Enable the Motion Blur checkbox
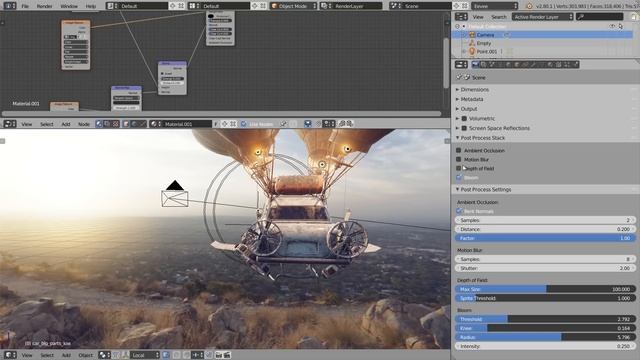640x360 pixels. click(x=459, y=159)
